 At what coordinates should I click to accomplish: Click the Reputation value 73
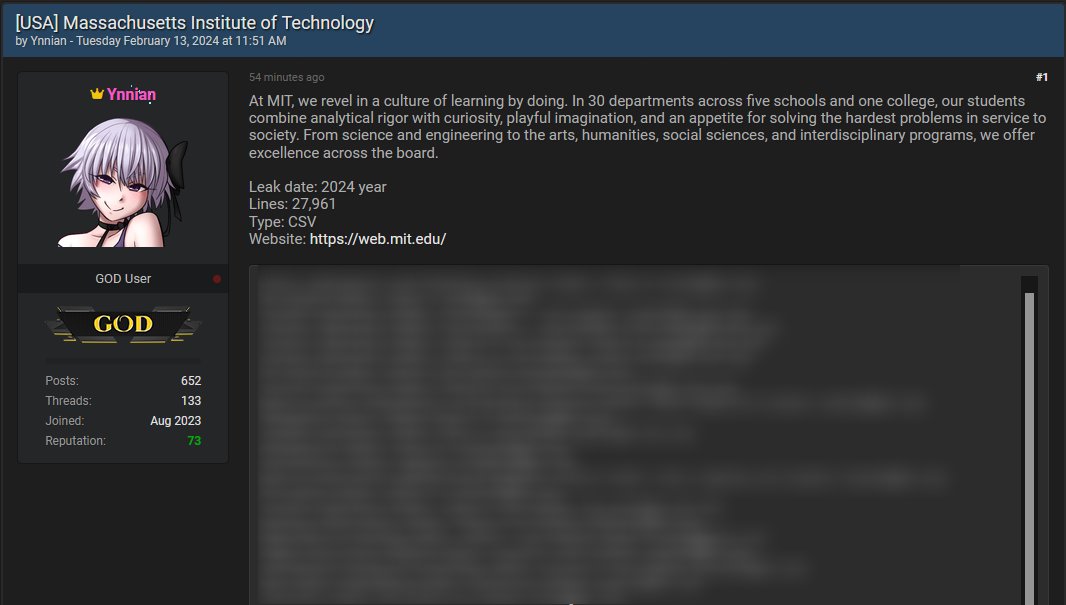[194, 440]
